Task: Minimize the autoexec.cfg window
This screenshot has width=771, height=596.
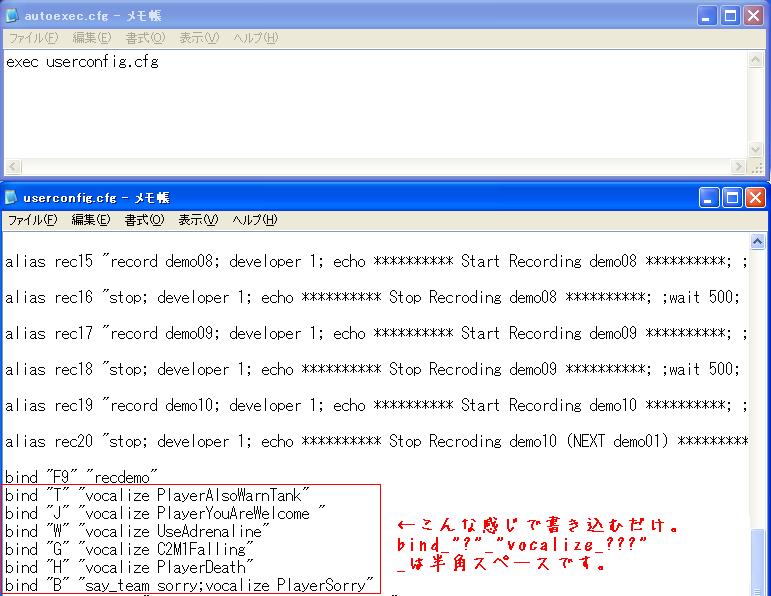Action: click(x=707, y=16)
